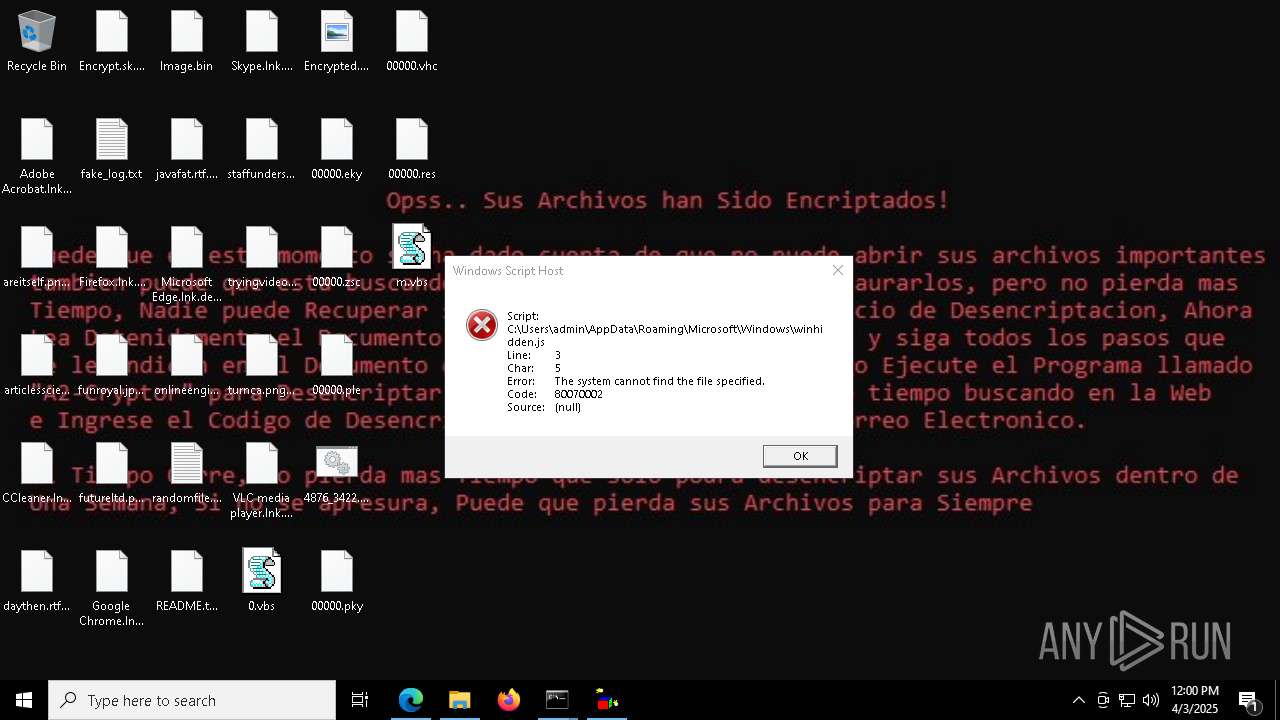Select the CCleaner.lnk file icon

tap(37, 474)
